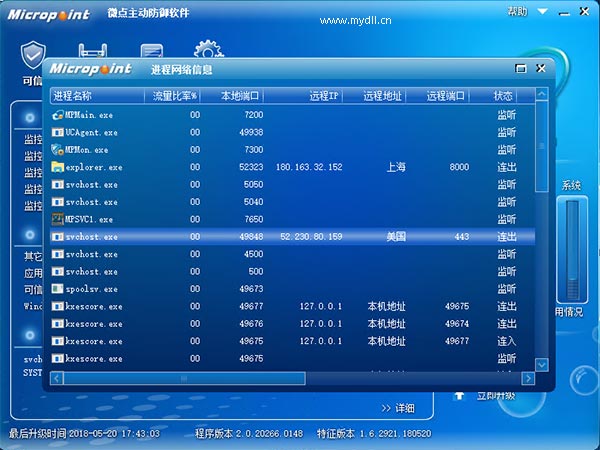Sort by 进程名称 column header

click(x=97, y=96)
